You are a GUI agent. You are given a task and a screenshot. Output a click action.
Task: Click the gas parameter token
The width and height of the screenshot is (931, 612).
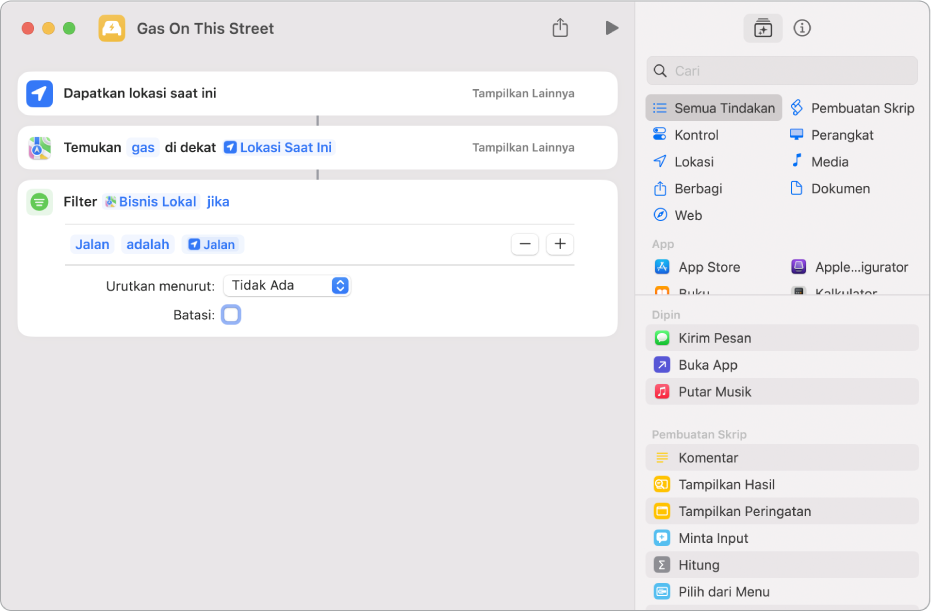tap(143, 147)
